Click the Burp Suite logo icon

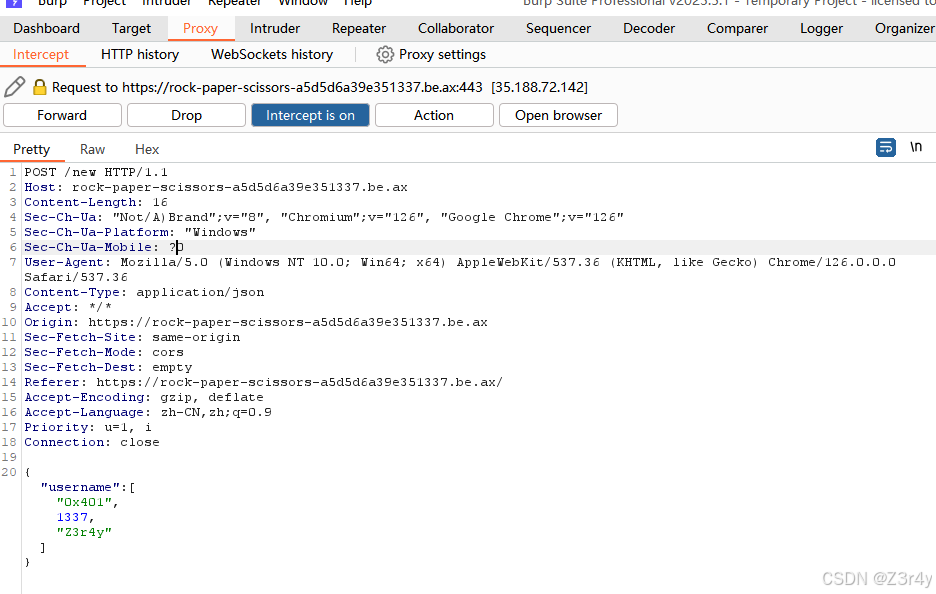[x=13, y=3]
